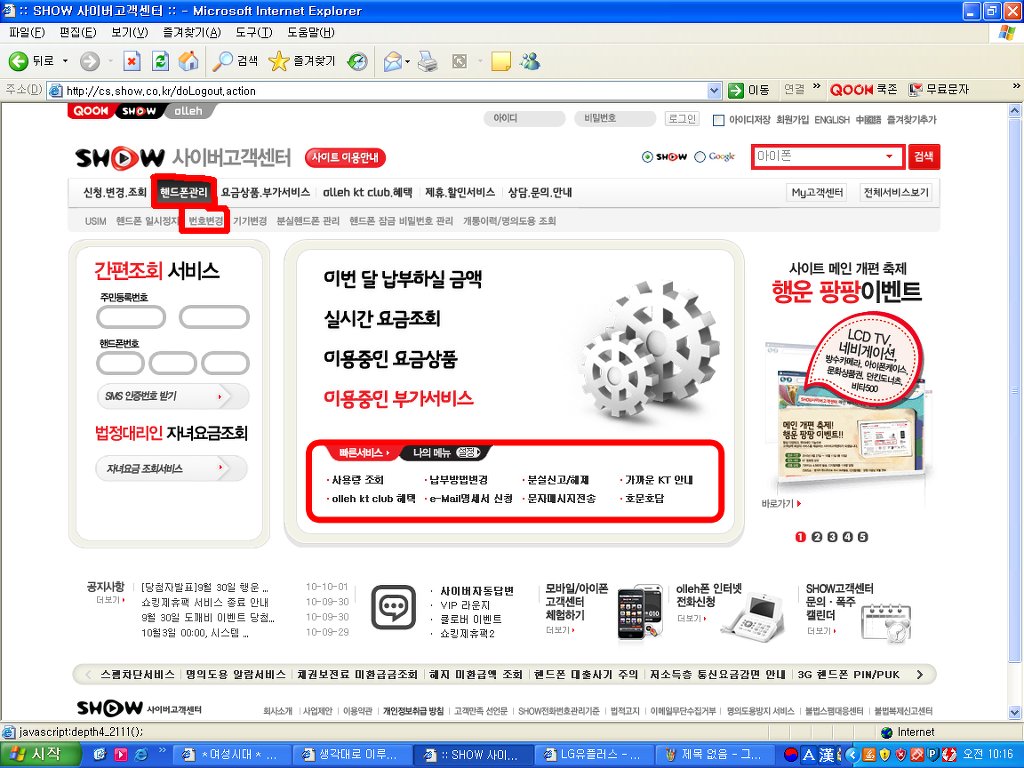This screenshot has width=1024, height=768.
Task: Click the iPhone image for 모바일/아이폰 고객센터
Action: 639,612
